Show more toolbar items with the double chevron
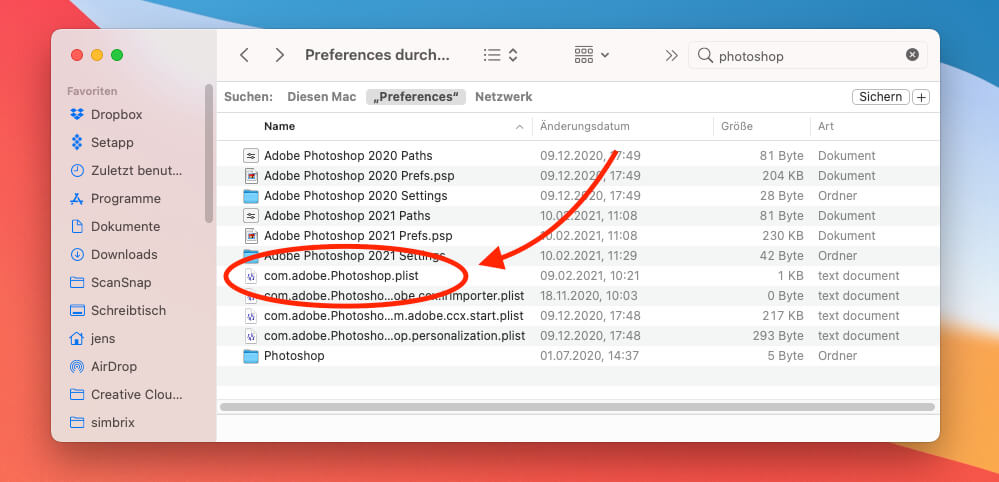The width and height of the screenshot is (999, 482). click(x=672, y=55)
